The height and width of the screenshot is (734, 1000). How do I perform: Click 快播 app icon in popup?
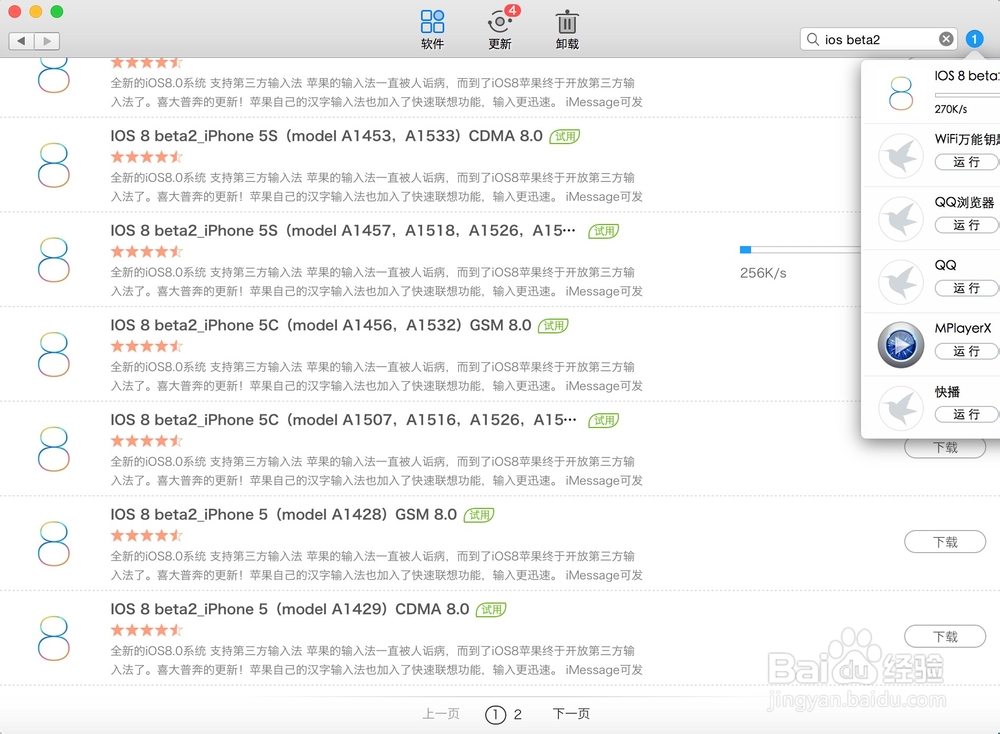901,408
